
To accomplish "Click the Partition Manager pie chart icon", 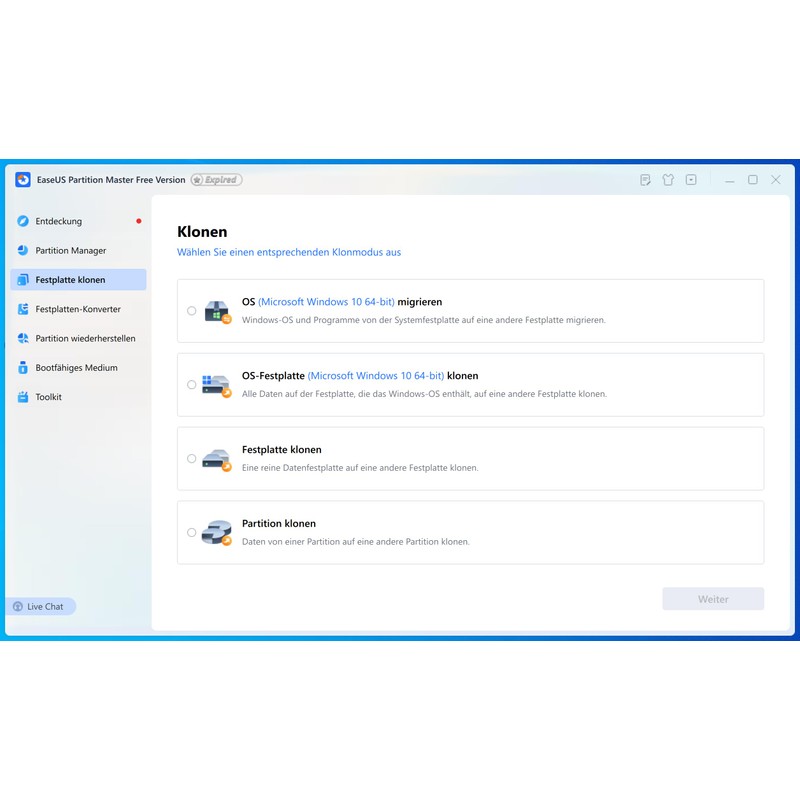I will click(x=23, y=251).
